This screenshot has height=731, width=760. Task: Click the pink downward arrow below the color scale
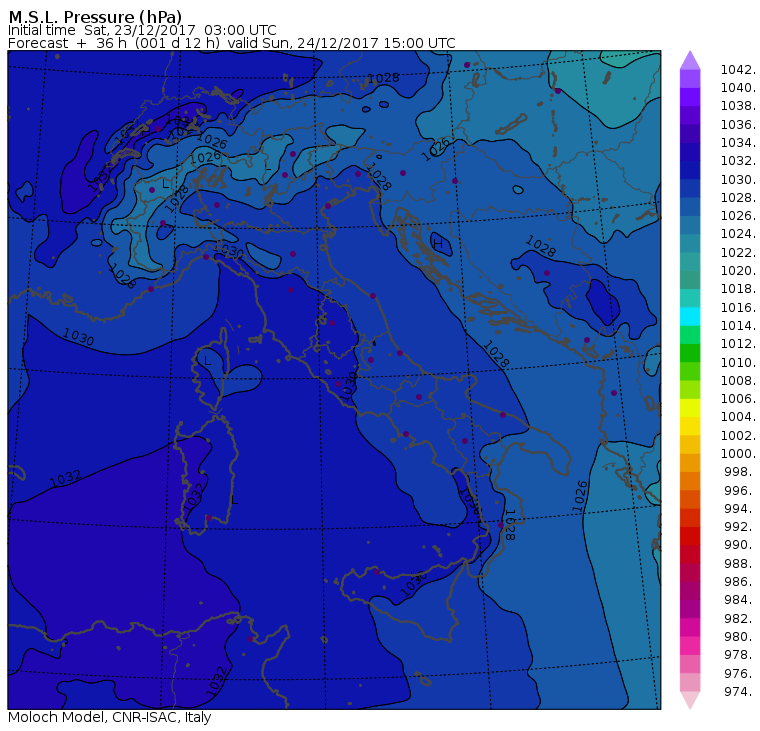tap(690, 700)
